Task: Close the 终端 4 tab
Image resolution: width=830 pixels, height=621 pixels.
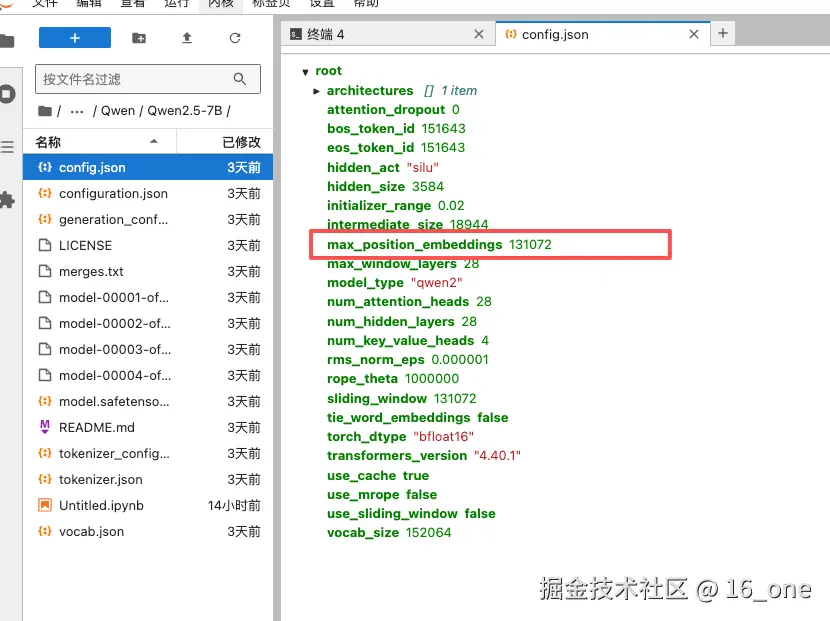Action: [x=479, y=34]
